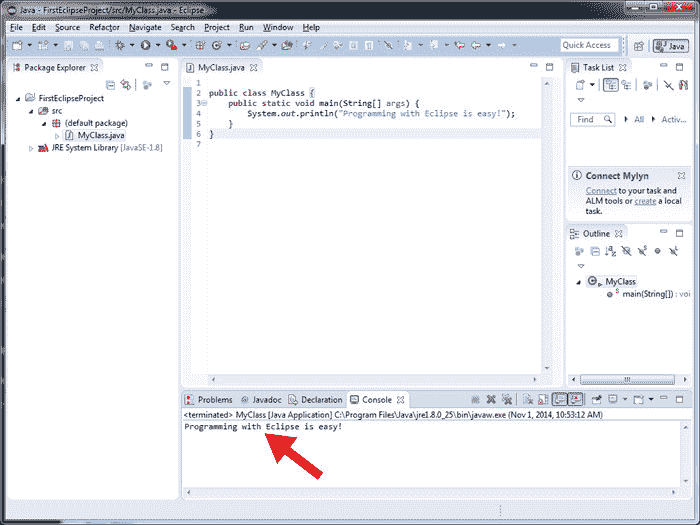Close the Connect Mylyn notice

(681, 175)
